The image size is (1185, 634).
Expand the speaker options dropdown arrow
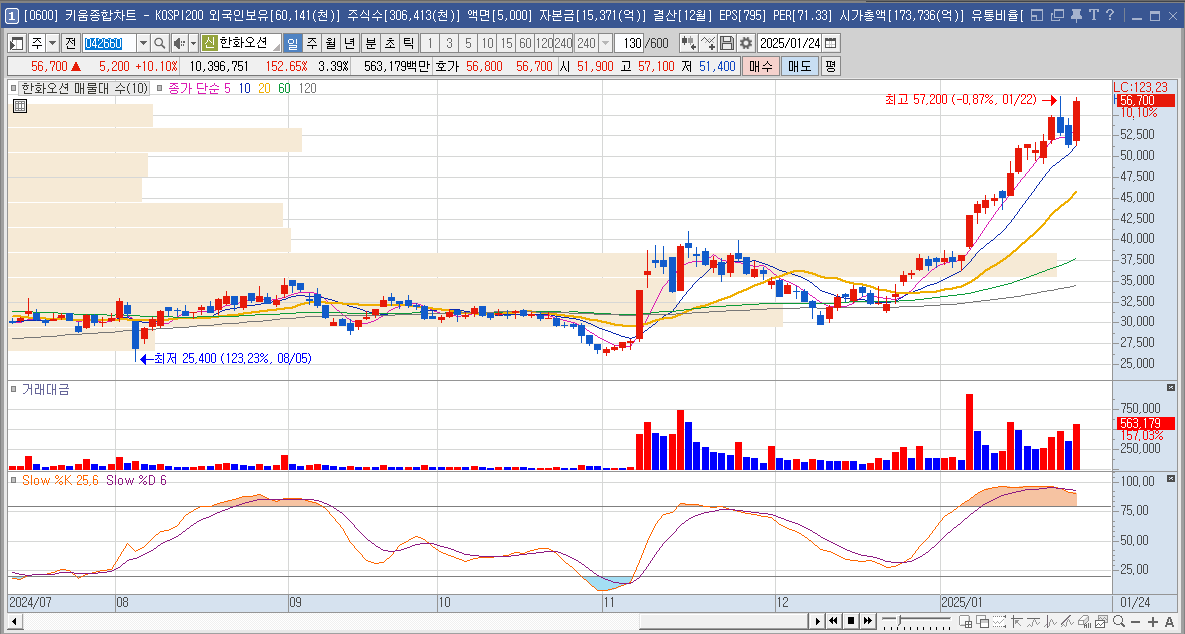[193, 43]
